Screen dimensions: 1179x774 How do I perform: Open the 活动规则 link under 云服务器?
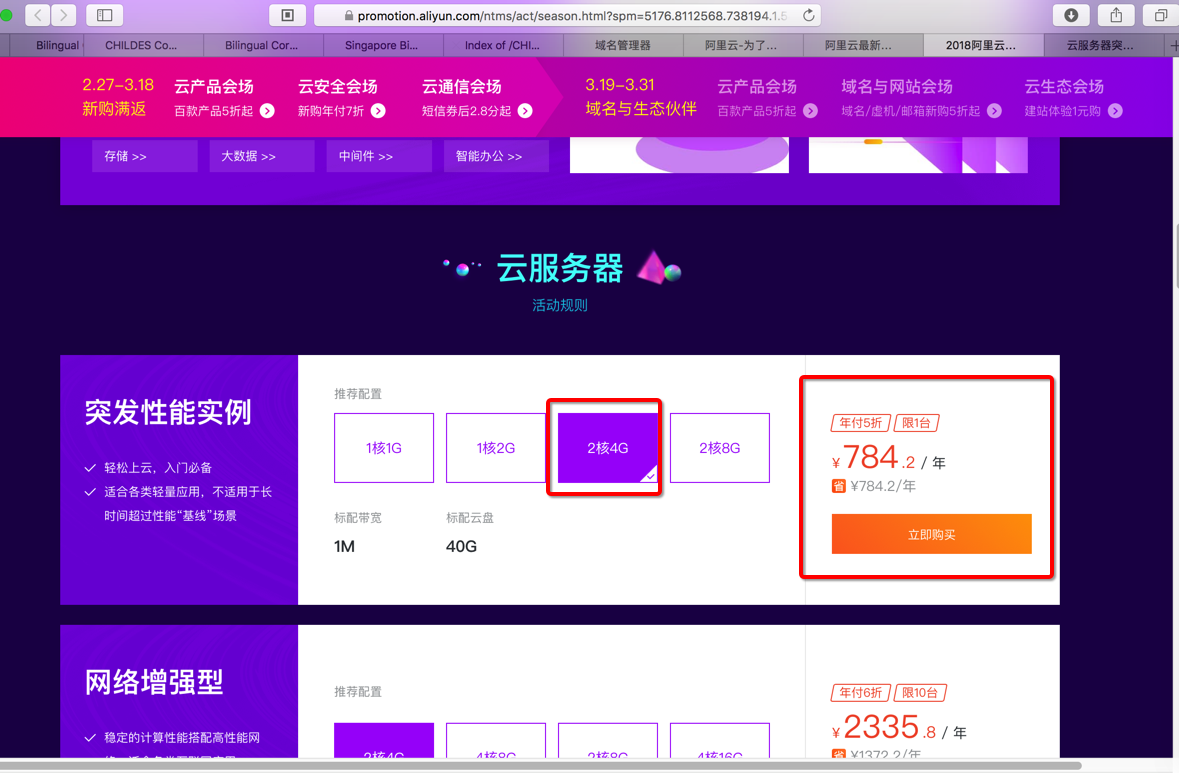(x=559, y=305)
